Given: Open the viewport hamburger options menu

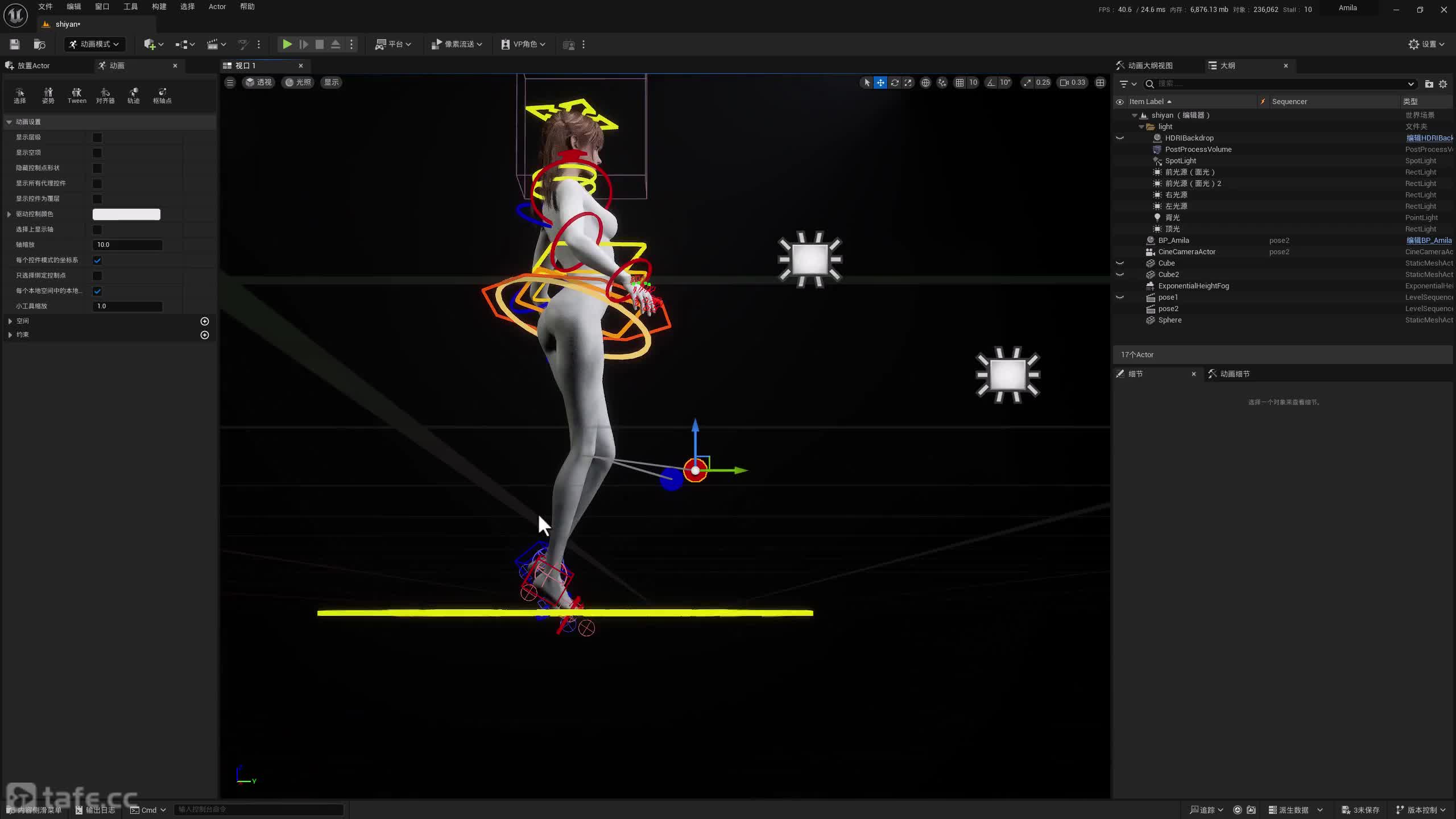Looking at the screenshot, I should (230, 82).
